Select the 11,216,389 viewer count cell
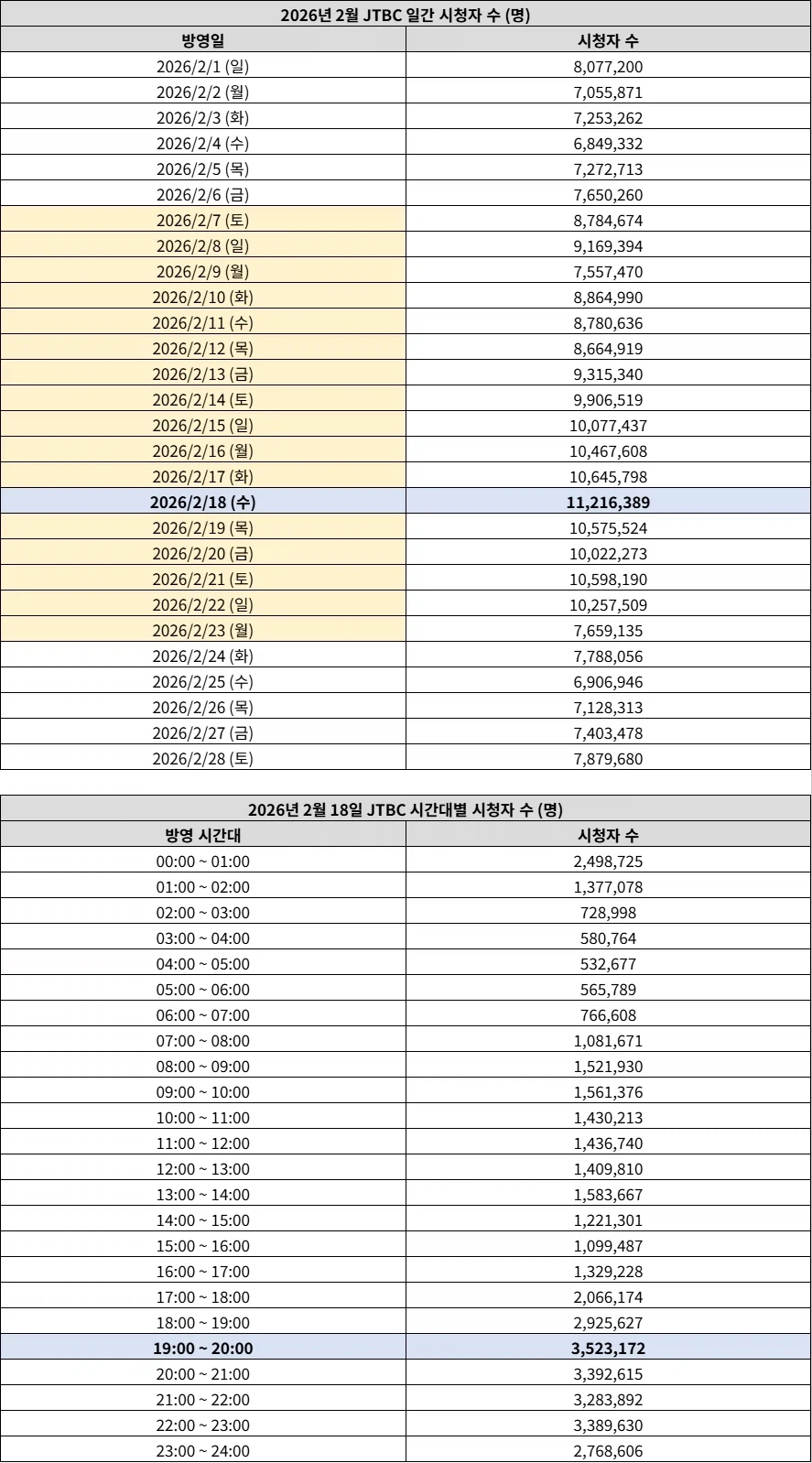The image size is (812, 1463). coord(608,503)
